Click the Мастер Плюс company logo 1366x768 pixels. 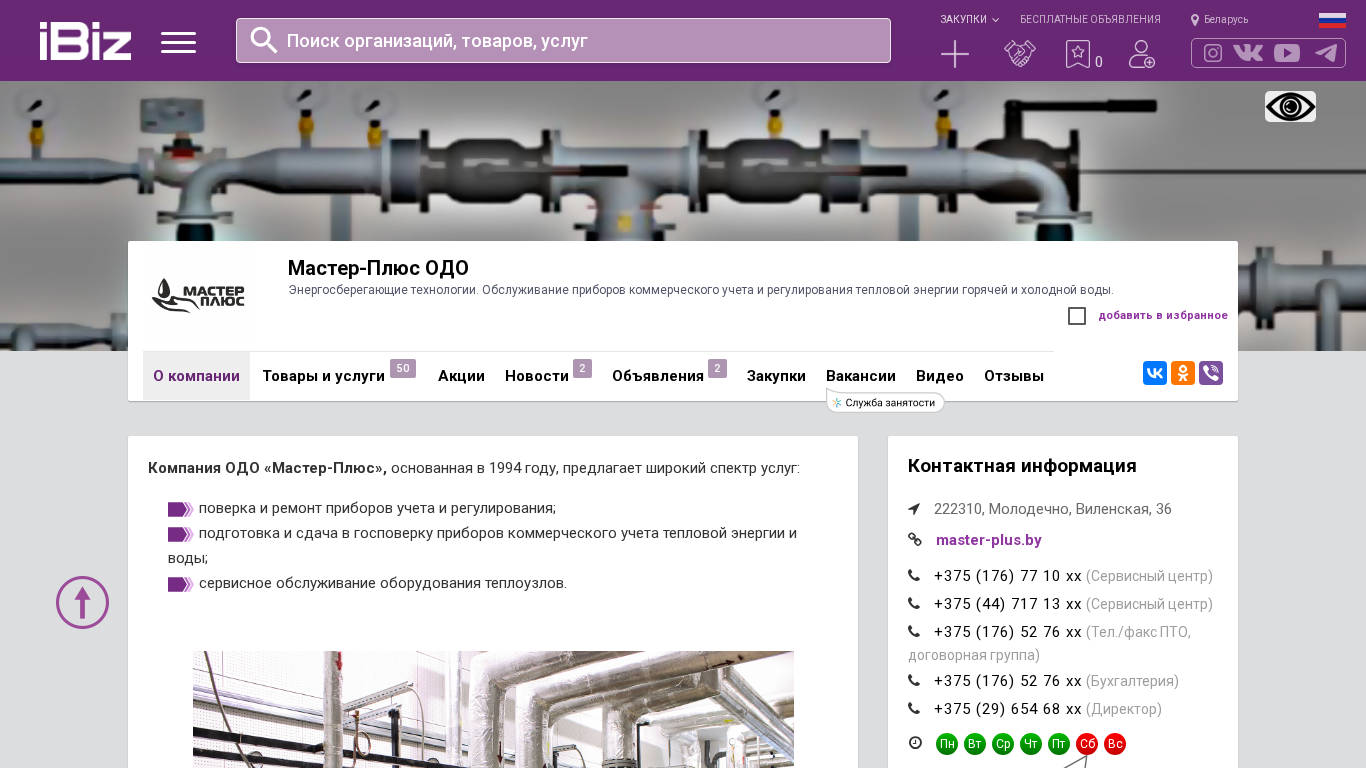197,296
